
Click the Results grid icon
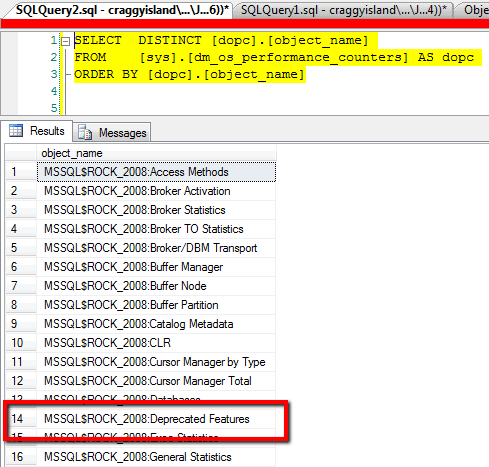tap(16, 130)
